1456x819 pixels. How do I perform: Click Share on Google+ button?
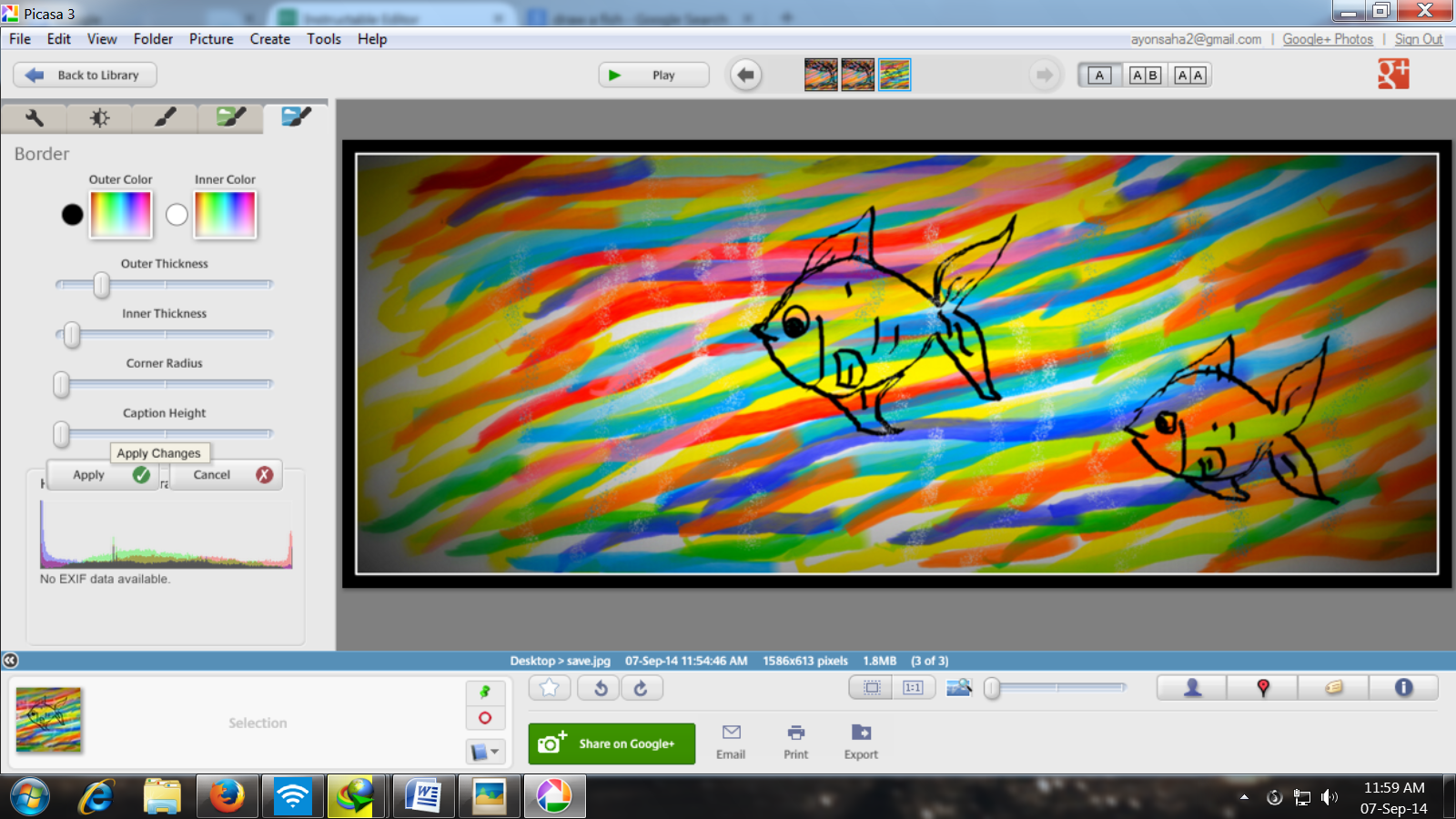tap(612, 743)
